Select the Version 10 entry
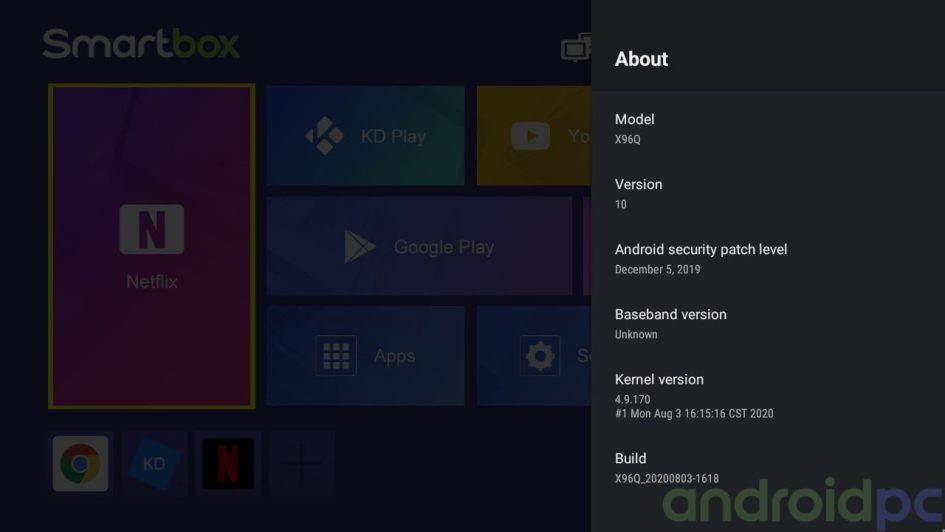Image resolution: width=945 pixels, height=532 pixels. (768, 193)
